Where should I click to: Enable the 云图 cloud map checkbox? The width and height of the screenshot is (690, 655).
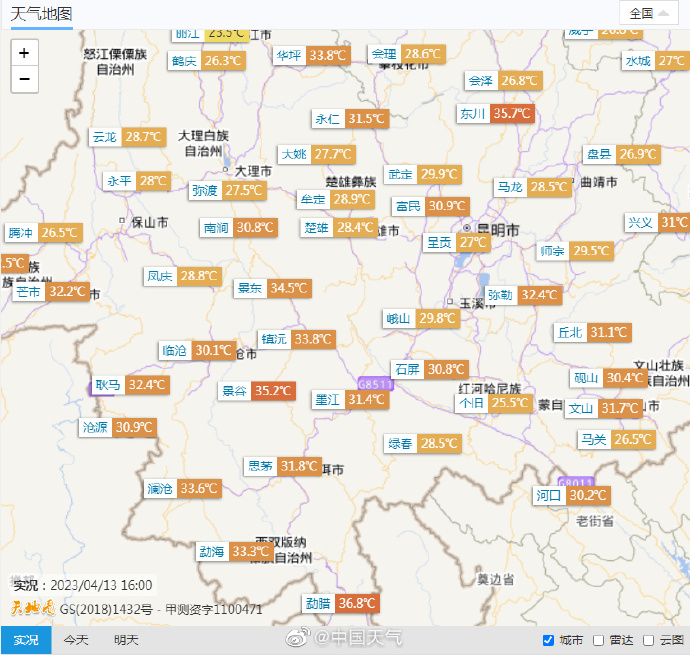tap(649, 640)
